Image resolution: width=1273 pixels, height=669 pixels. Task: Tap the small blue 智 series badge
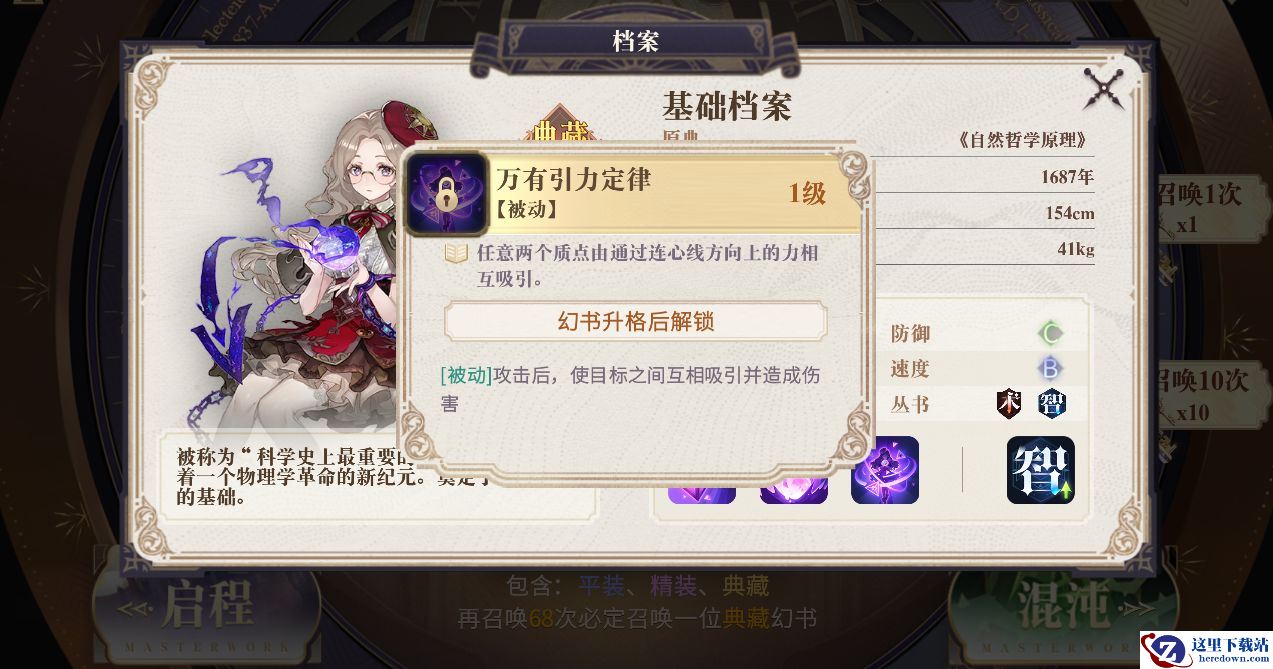(1050, 403)
